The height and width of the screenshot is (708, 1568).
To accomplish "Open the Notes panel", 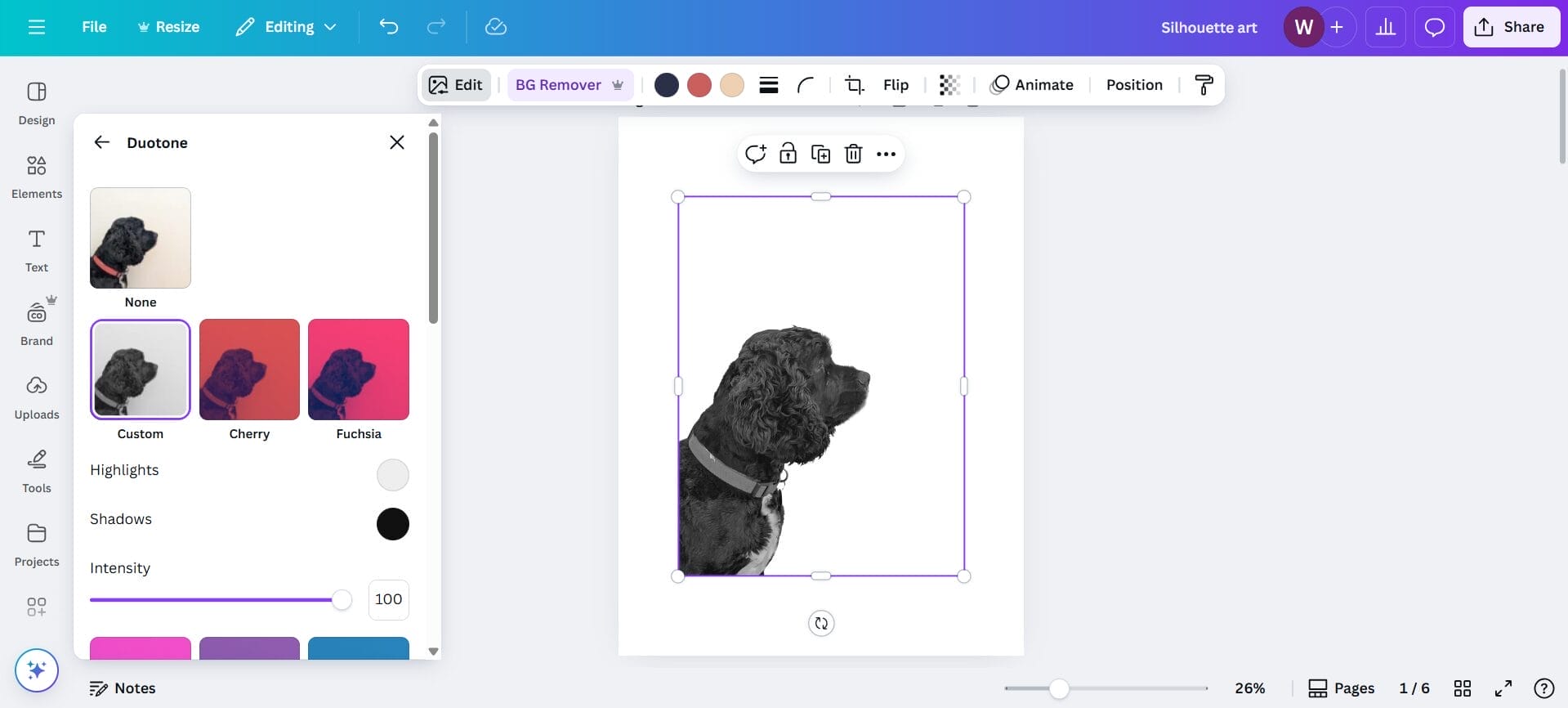I will (x=123, y=688).
